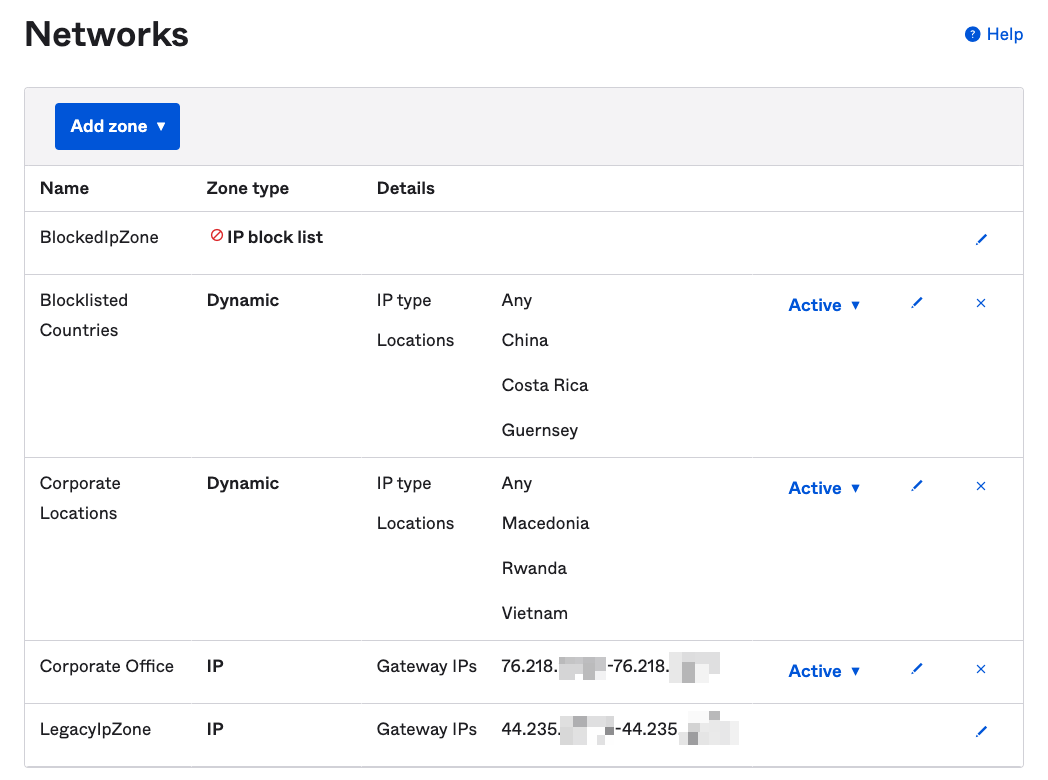Open Active status dropdown for Corporate Locations
Viewport: 1048px width, 780px height.
pyautogui.click(x=824, y=488)
